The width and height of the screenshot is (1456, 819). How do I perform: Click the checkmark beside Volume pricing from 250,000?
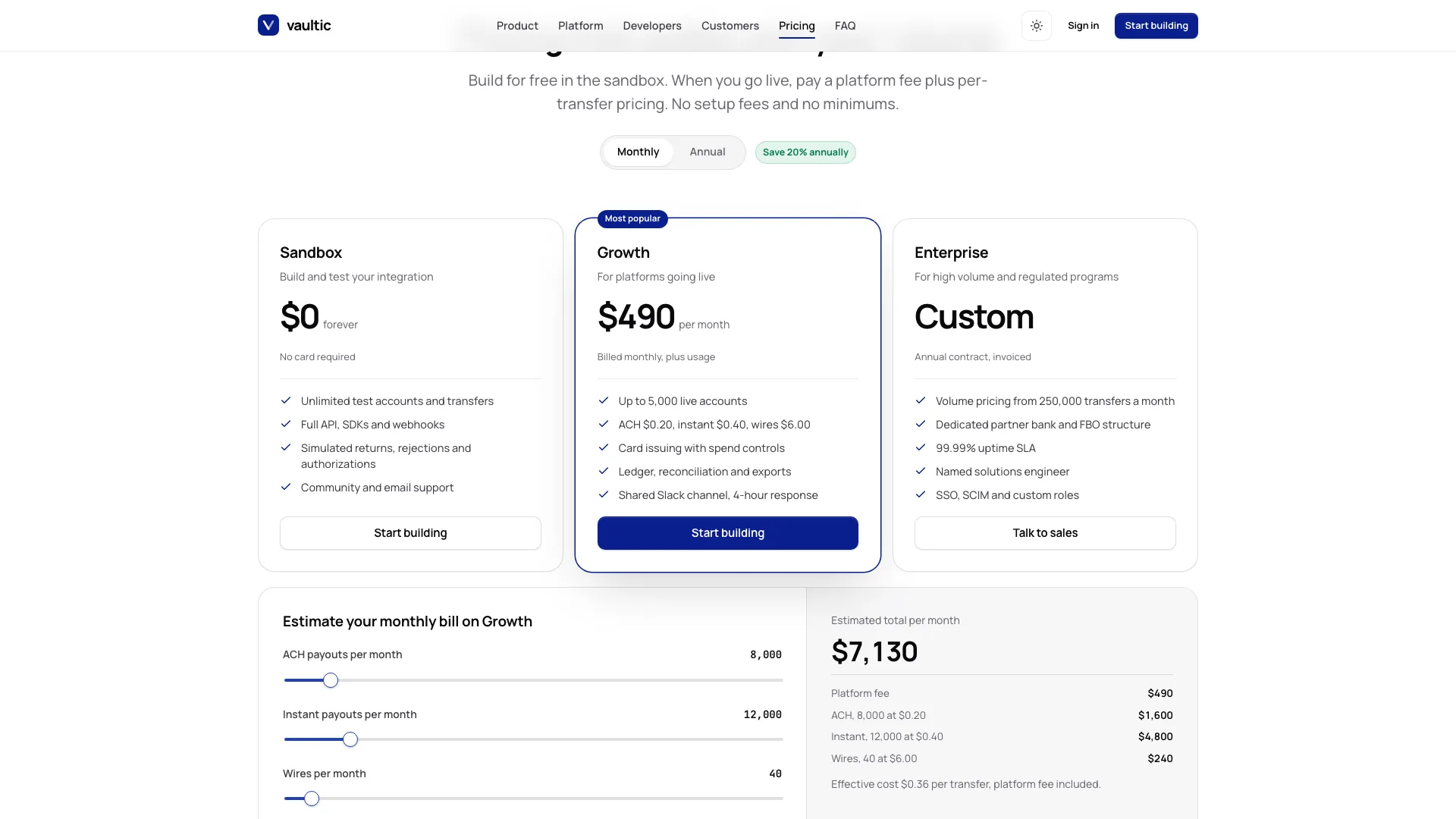921,400
